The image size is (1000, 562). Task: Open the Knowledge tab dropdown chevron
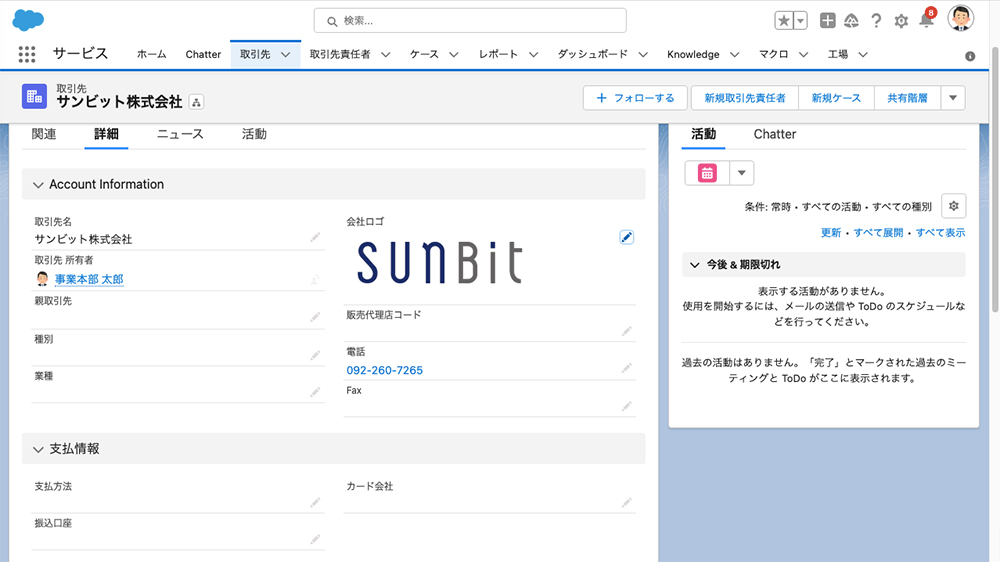coord(734,55)
